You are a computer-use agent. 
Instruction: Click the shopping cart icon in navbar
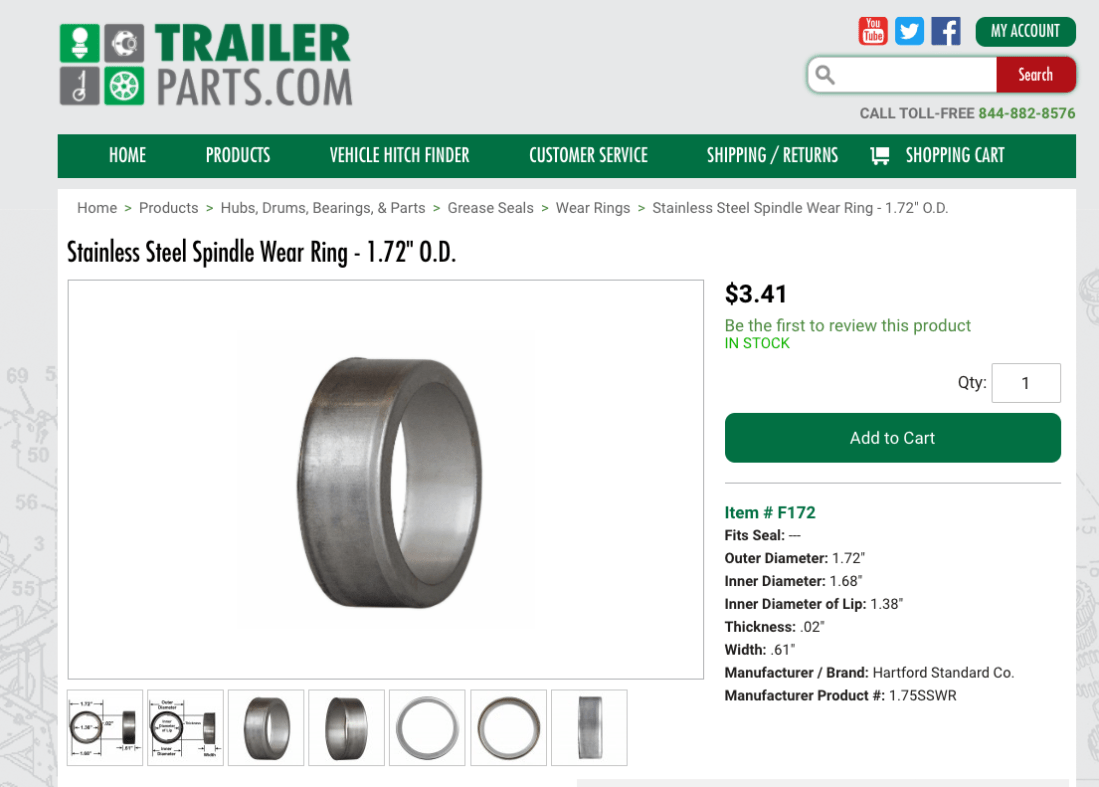coord(880,156)
